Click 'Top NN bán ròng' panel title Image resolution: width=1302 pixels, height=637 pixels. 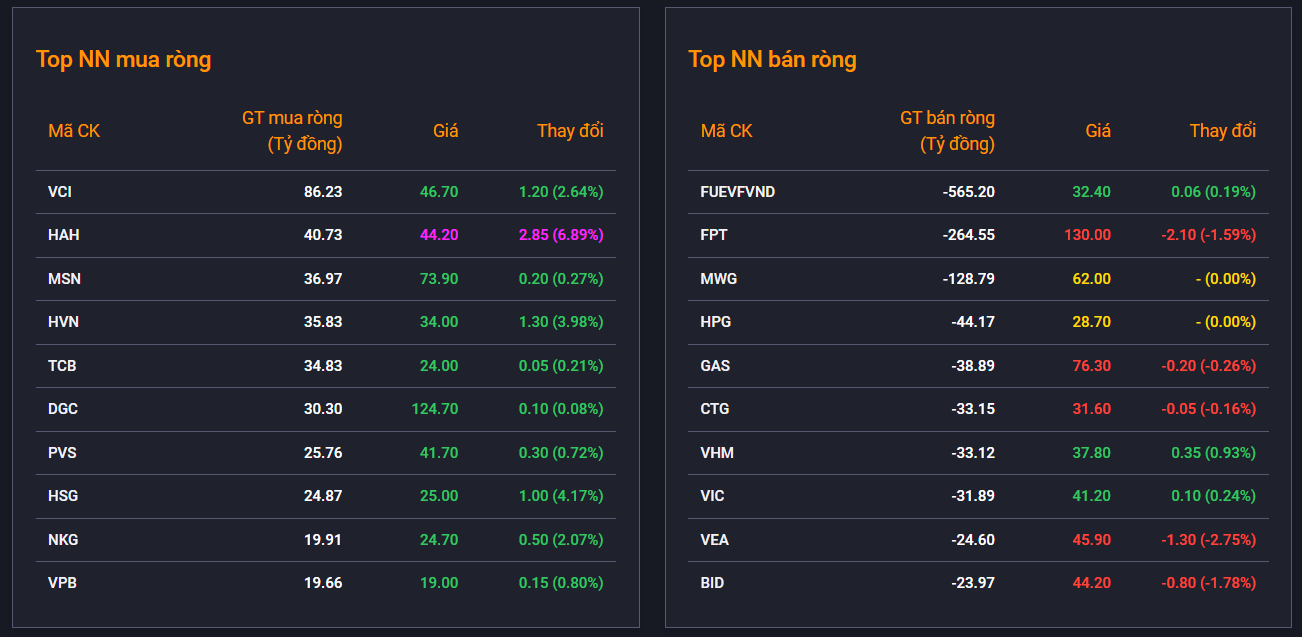[x=772, y=59]
